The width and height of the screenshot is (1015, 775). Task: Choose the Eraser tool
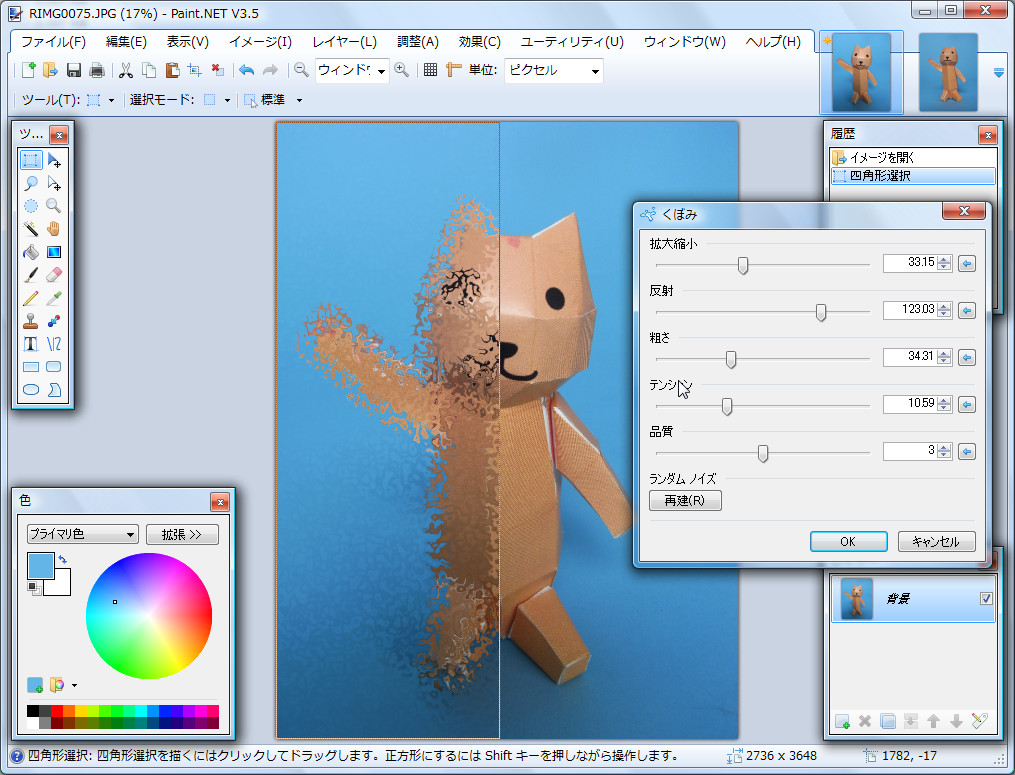point(54,274)
